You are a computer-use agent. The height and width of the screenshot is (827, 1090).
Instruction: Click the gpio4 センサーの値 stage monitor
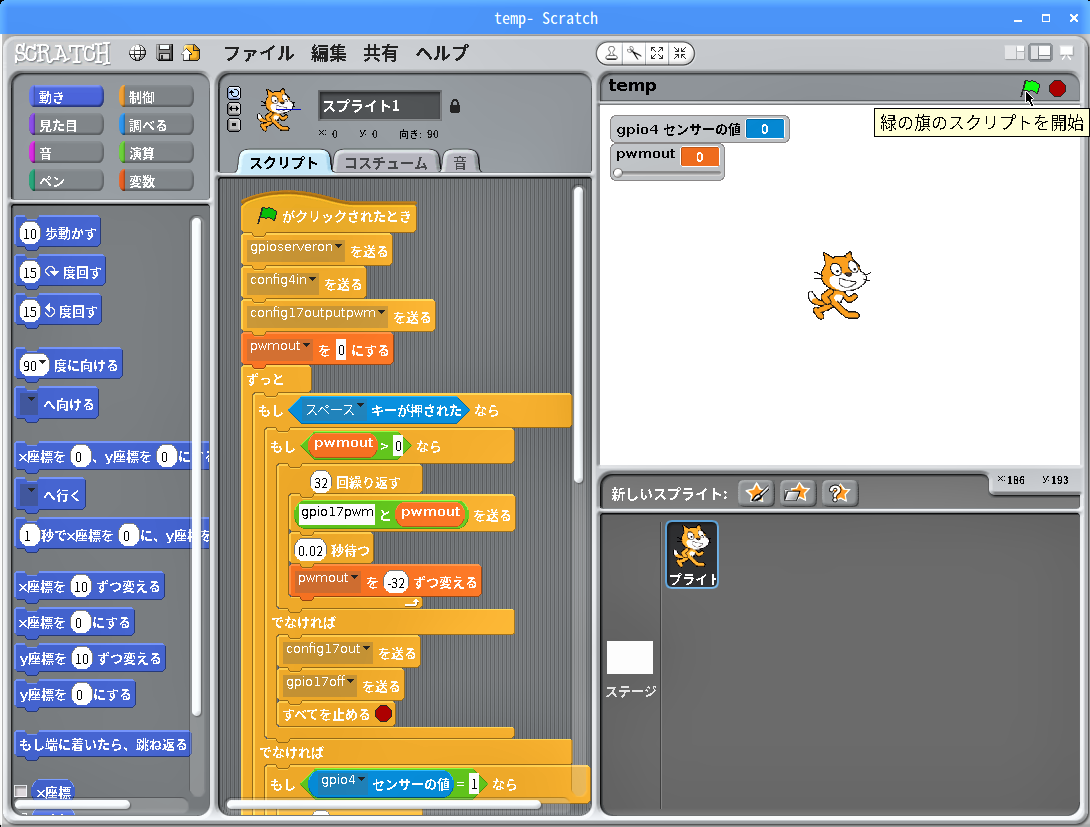(x=699, y=129)
